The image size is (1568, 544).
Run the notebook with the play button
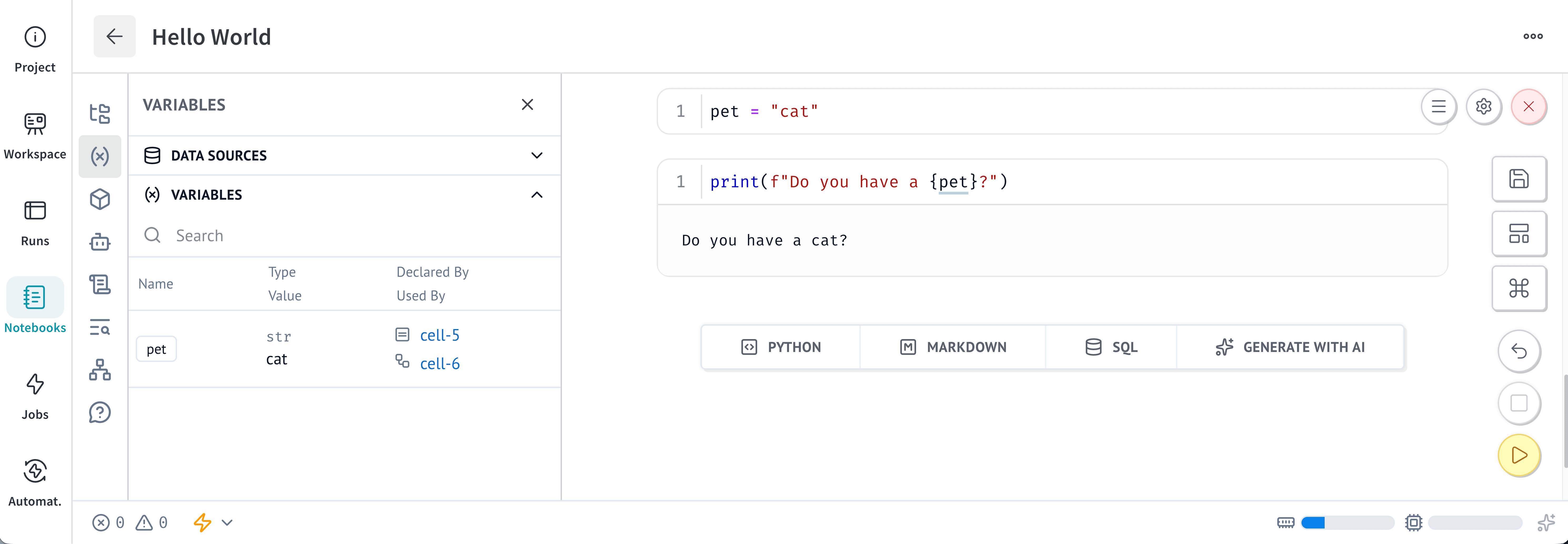[1519, 455]
